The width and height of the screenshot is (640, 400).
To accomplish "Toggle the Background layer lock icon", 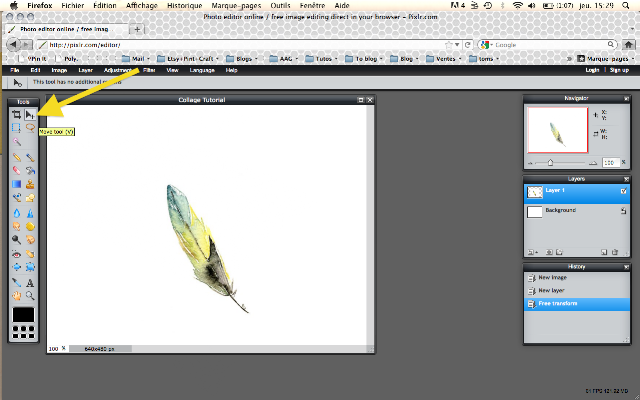I will coord(623,211).
